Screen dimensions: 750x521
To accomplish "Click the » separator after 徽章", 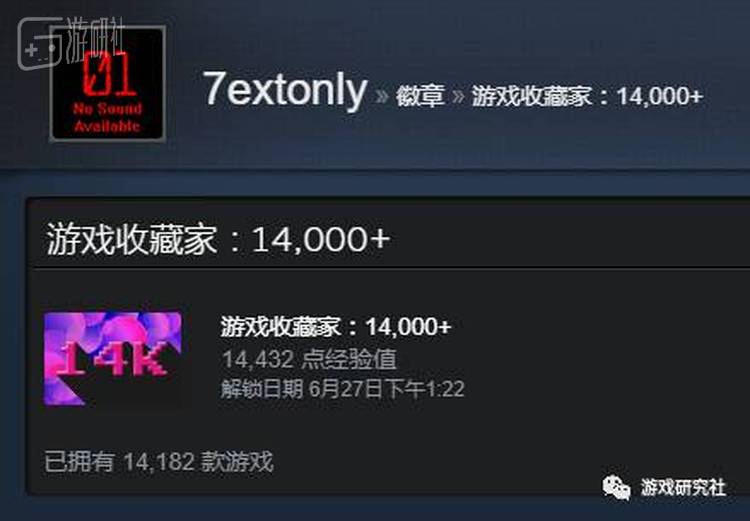I will pyautogui.click(x=458, y=96).
